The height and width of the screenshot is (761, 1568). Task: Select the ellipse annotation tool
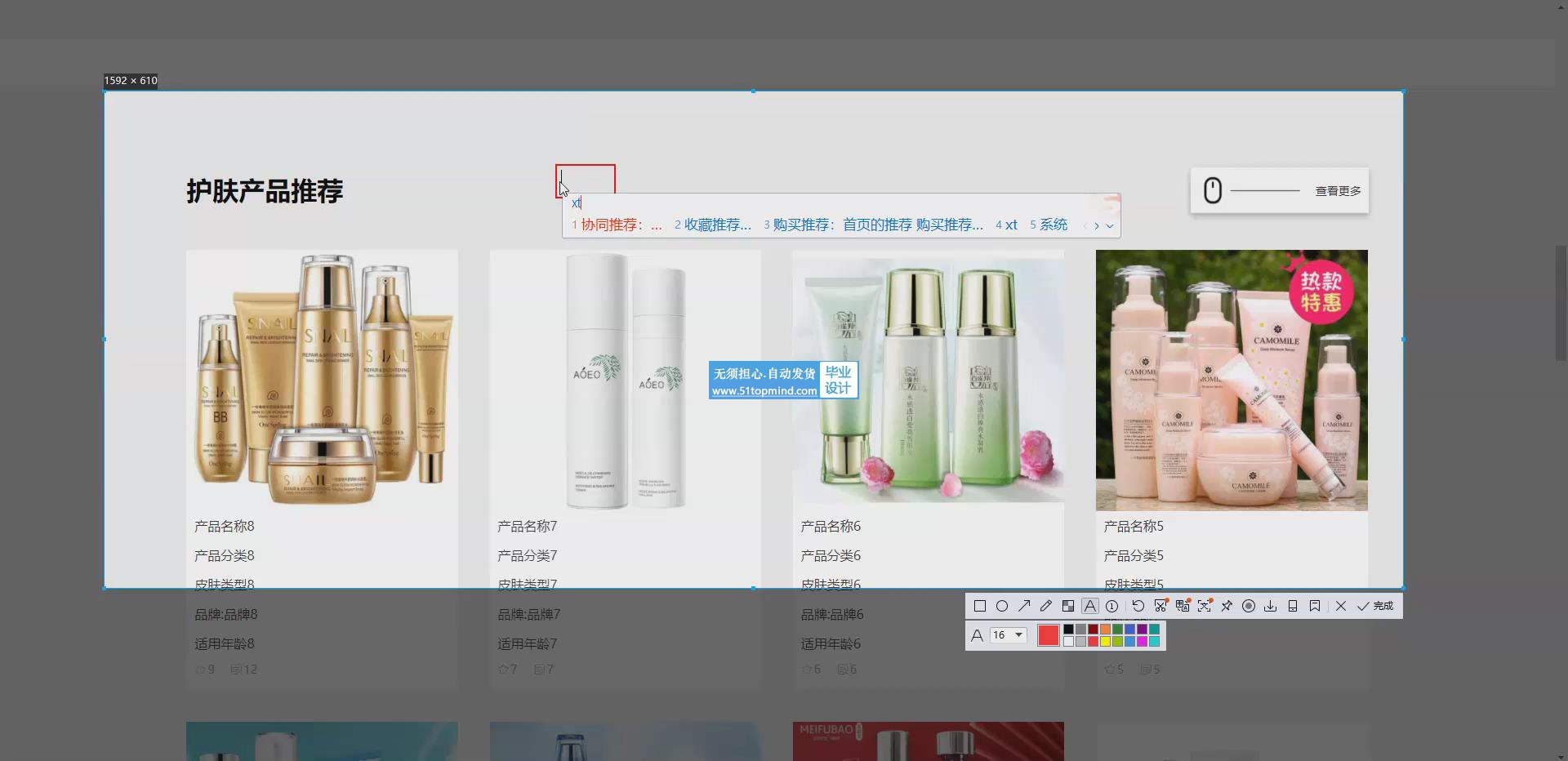1002,606
